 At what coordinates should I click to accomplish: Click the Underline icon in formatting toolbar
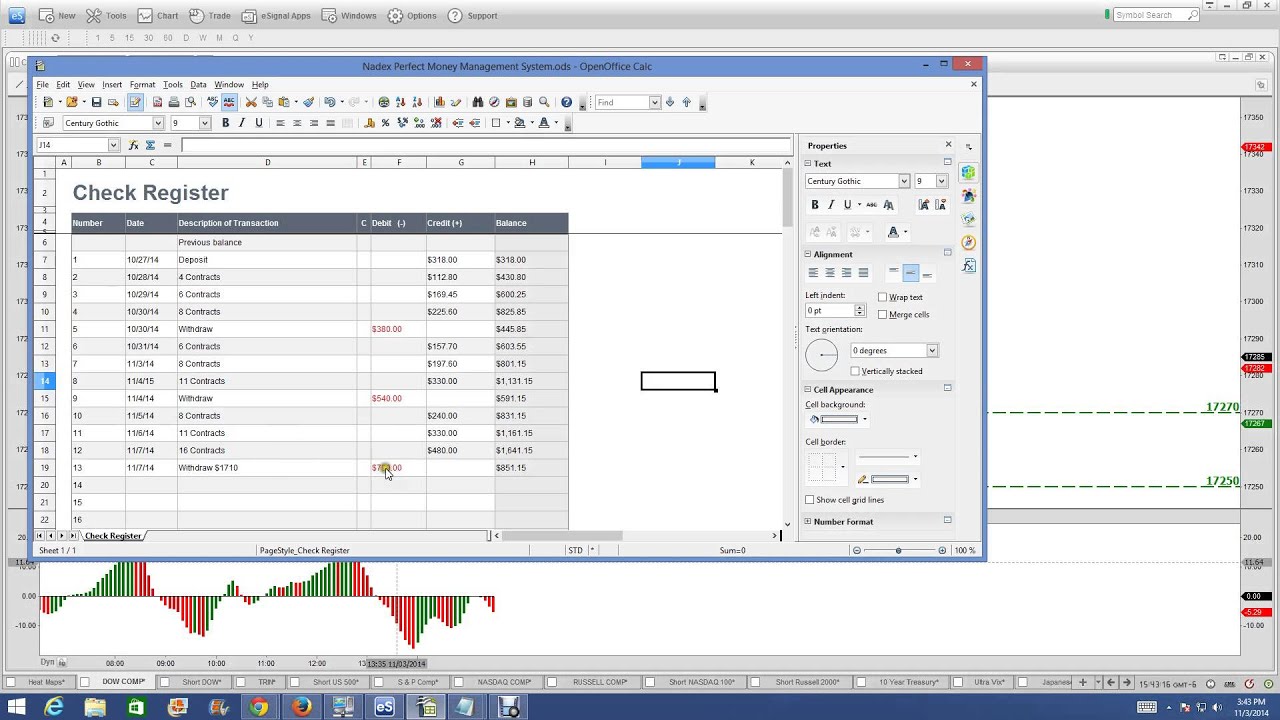[x=258, y=123]
